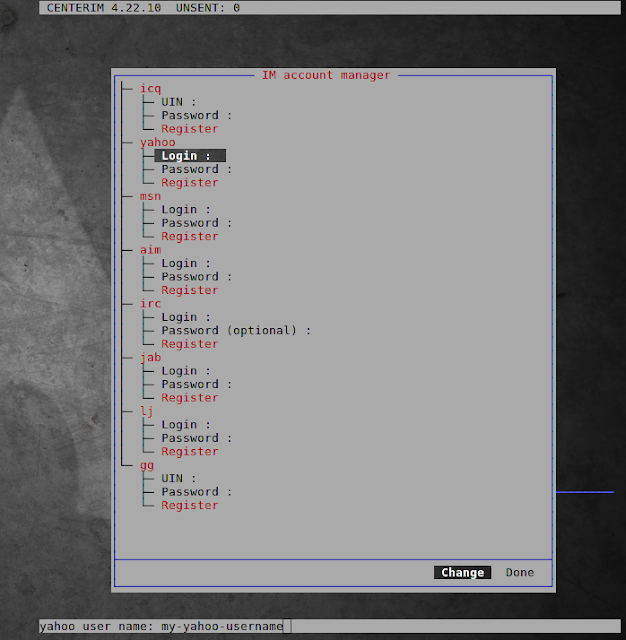Viewport: 626px width, 640px height.
Task: Select Password row under lj
Action: [197, 438]
